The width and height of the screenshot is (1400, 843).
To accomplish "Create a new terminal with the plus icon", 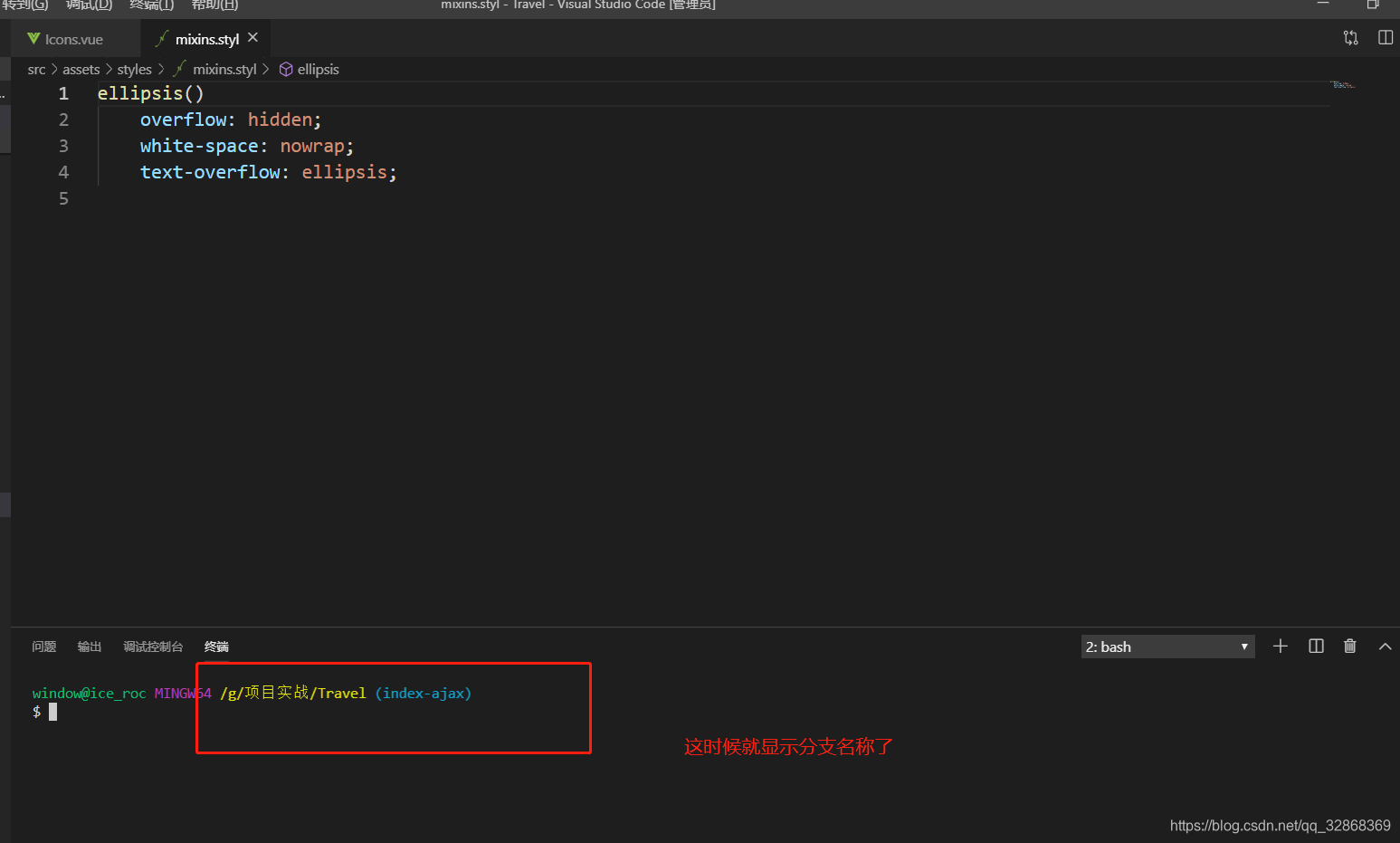I will 1280,647.
